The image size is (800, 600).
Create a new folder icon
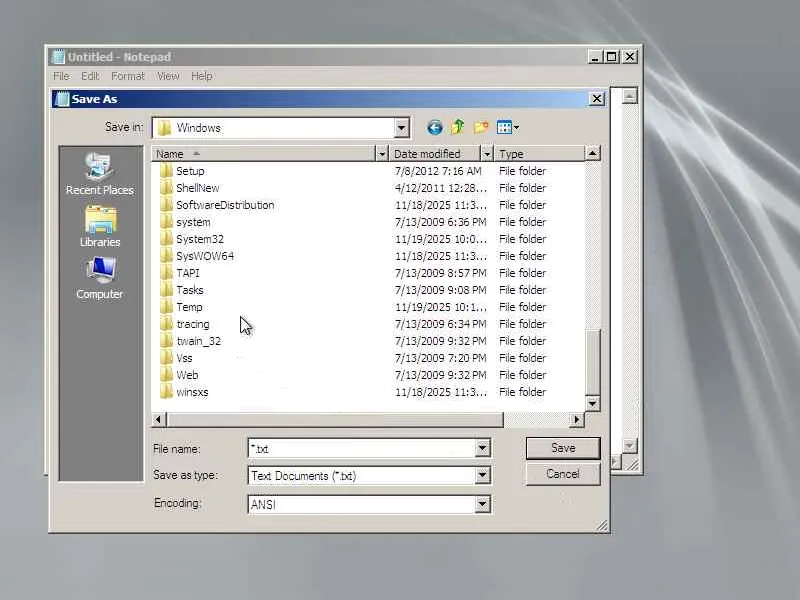click(481, 127)
